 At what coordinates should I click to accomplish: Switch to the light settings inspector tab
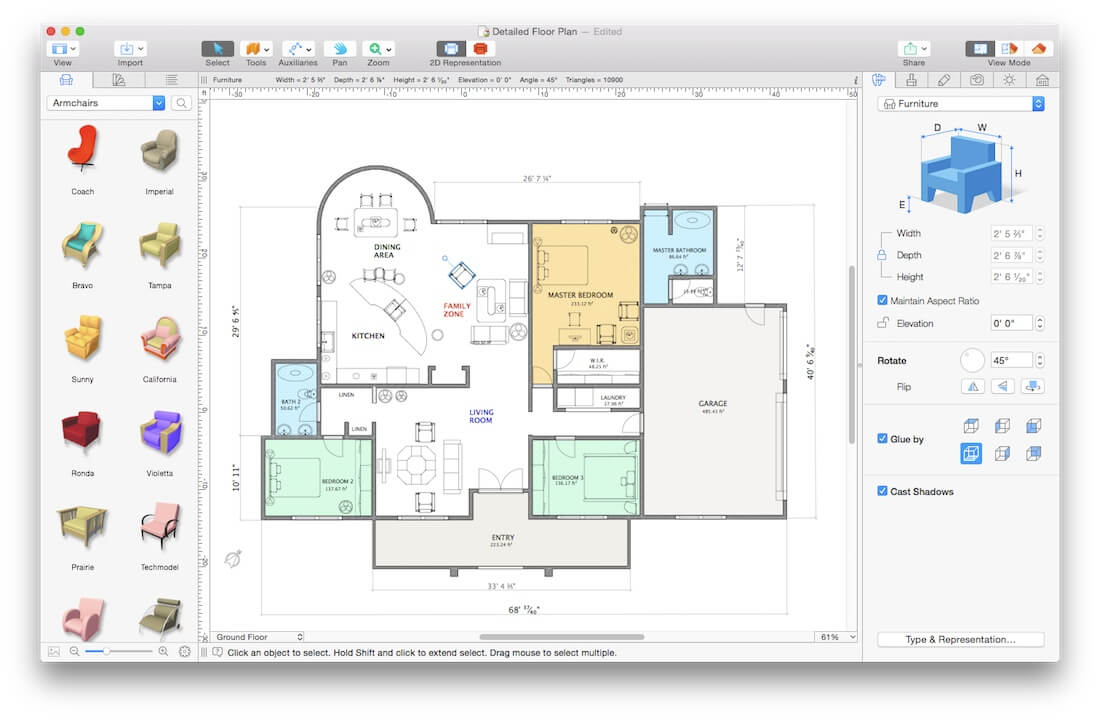pos(1009,80)
